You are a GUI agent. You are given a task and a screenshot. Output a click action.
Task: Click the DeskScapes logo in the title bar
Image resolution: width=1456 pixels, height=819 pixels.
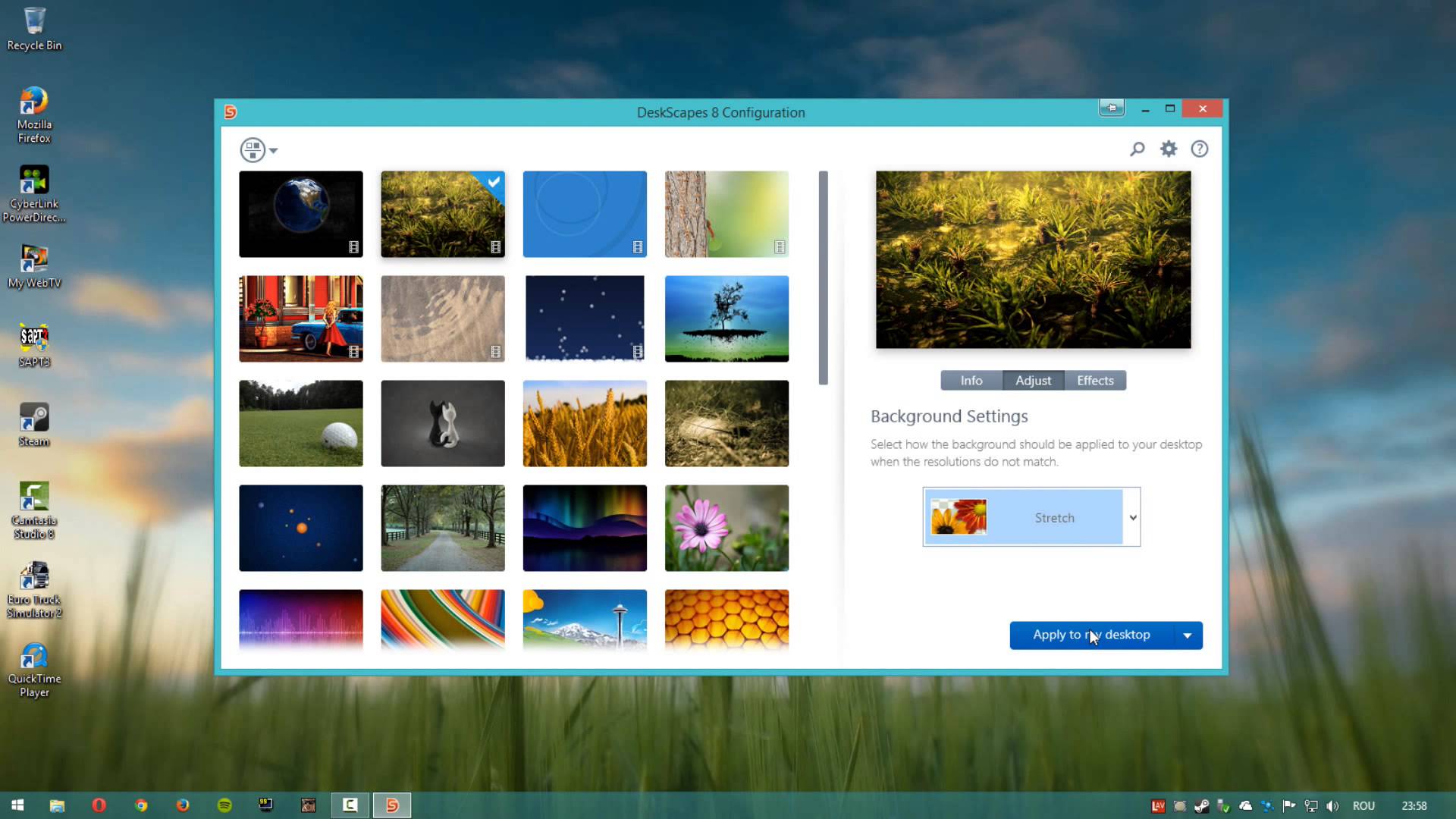coord(231,112)
